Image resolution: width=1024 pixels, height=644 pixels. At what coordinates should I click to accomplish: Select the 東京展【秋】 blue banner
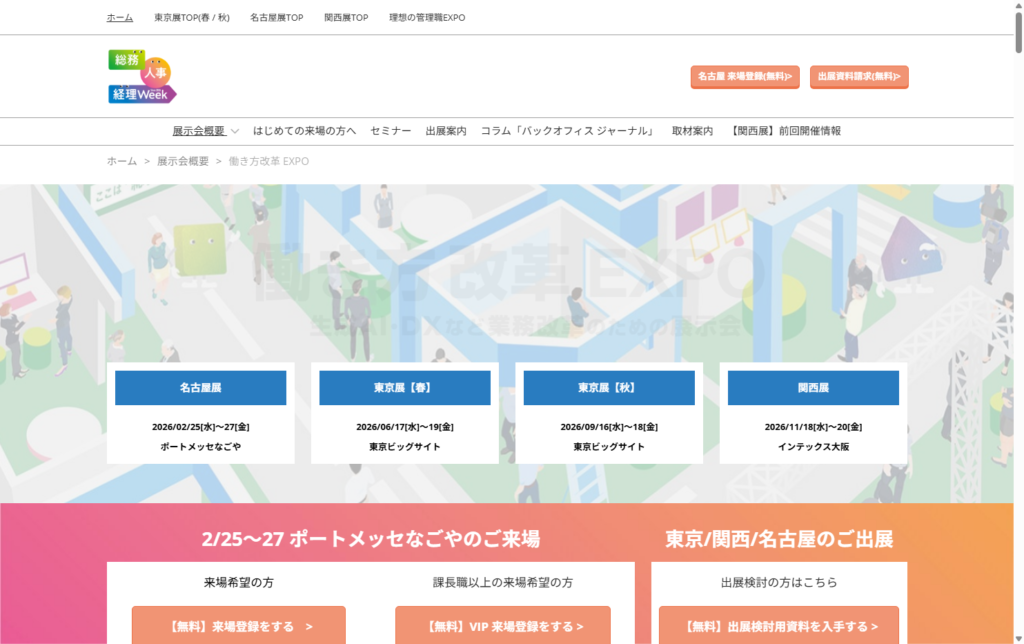tap(608, 388)
